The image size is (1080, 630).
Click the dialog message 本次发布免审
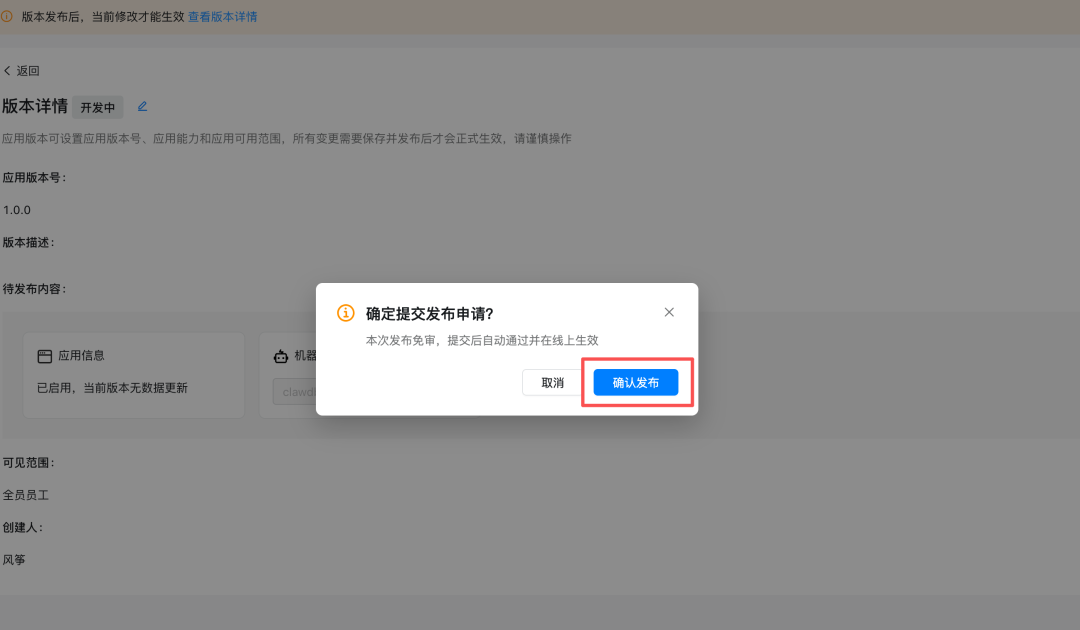coord(400,340)
